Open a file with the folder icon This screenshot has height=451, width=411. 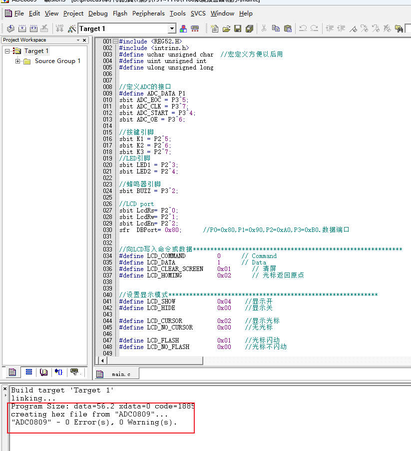(x=226, y=29)
